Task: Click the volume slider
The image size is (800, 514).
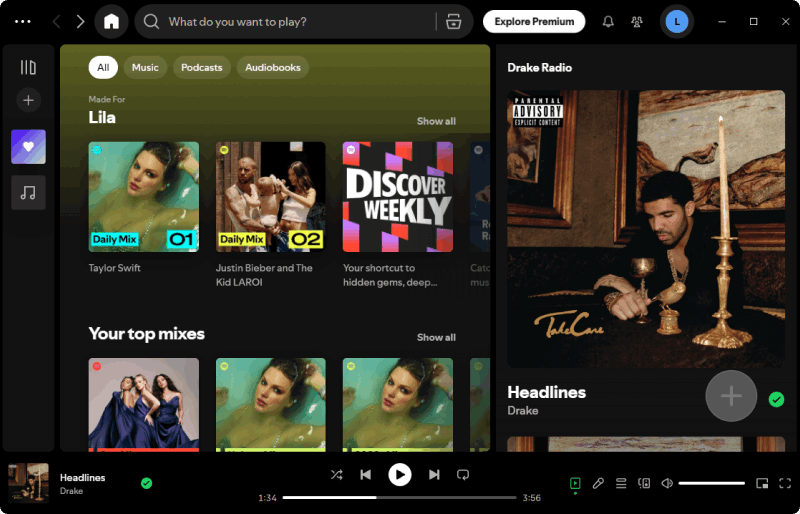Action: [712, 483]
